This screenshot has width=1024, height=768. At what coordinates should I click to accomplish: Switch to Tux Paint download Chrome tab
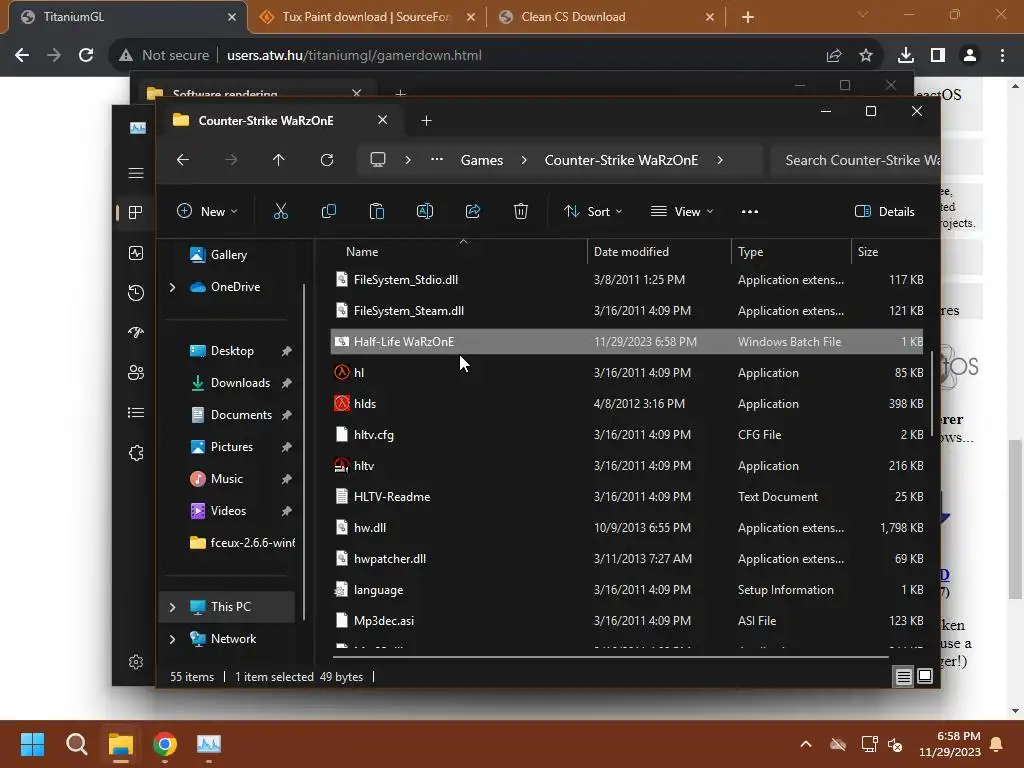pos(367,17)
